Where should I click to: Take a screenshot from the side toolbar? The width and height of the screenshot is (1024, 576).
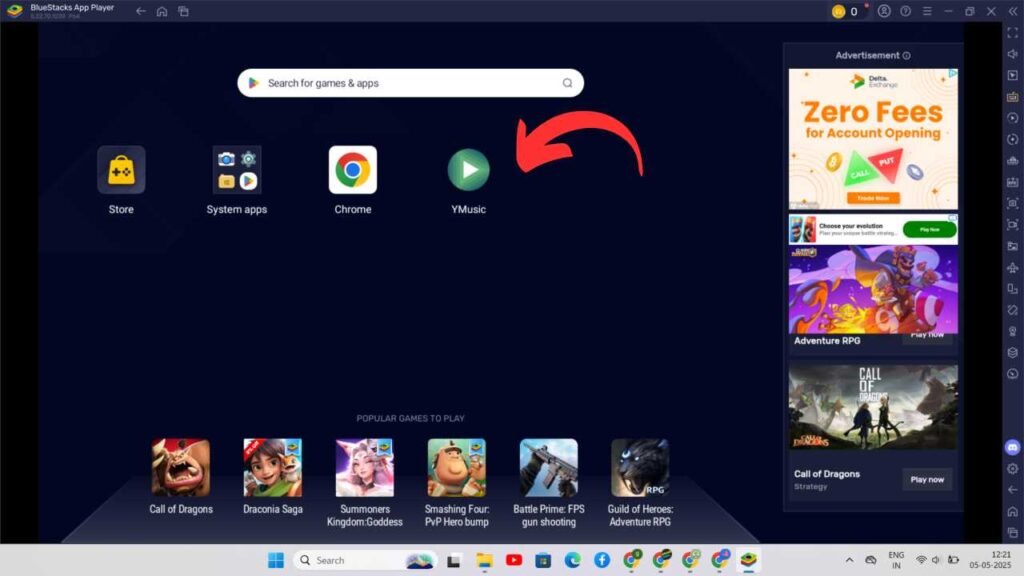[x=1012, y=203]
